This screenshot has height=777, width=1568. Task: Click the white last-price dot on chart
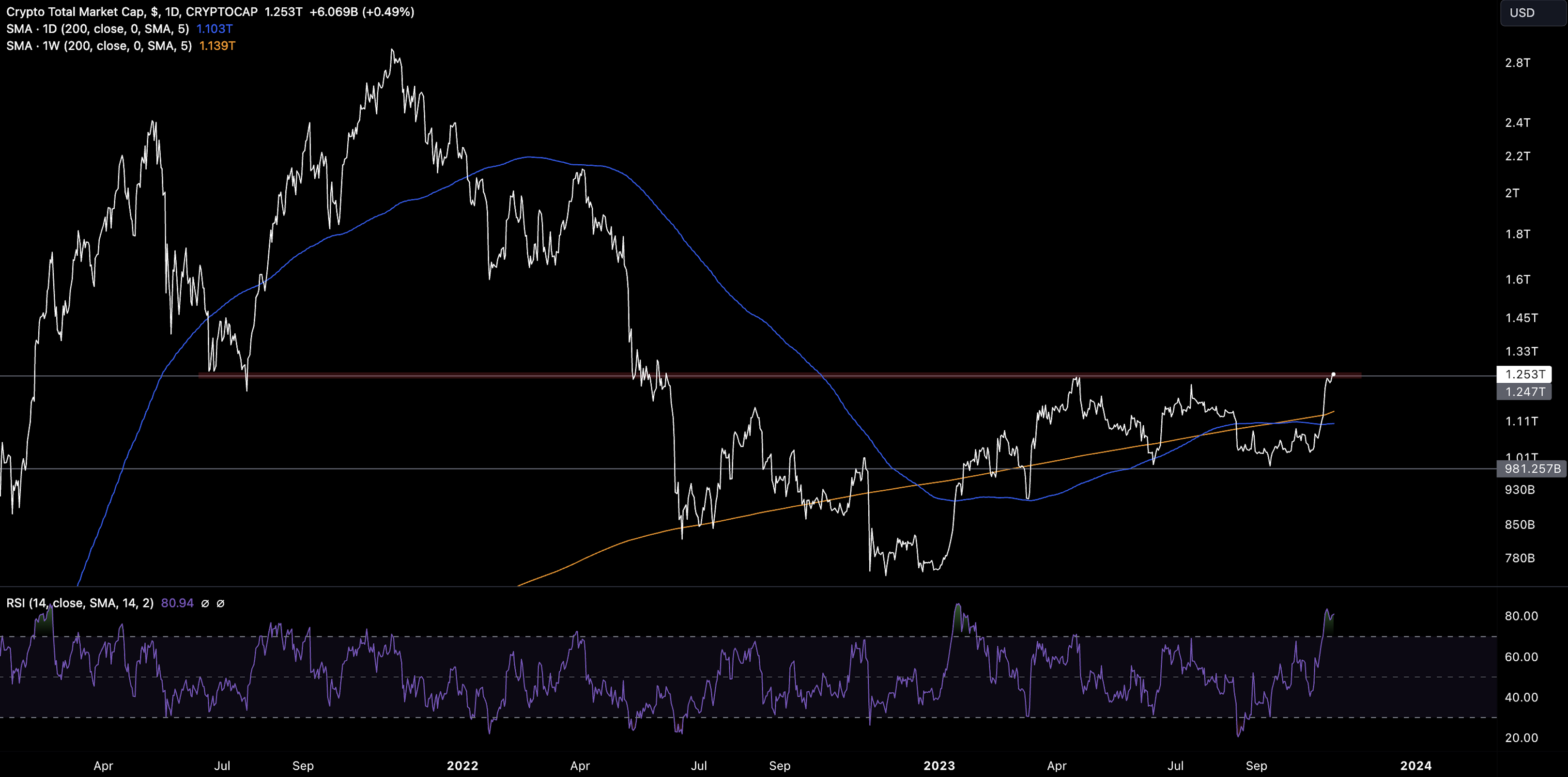[x=1333, y=374]
